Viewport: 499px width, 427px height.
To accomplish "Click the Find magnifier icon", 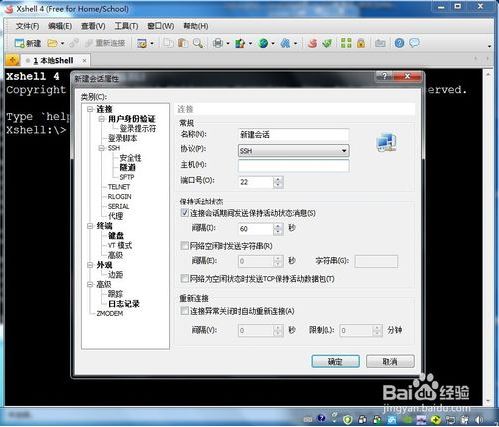I will click(198, 43).
